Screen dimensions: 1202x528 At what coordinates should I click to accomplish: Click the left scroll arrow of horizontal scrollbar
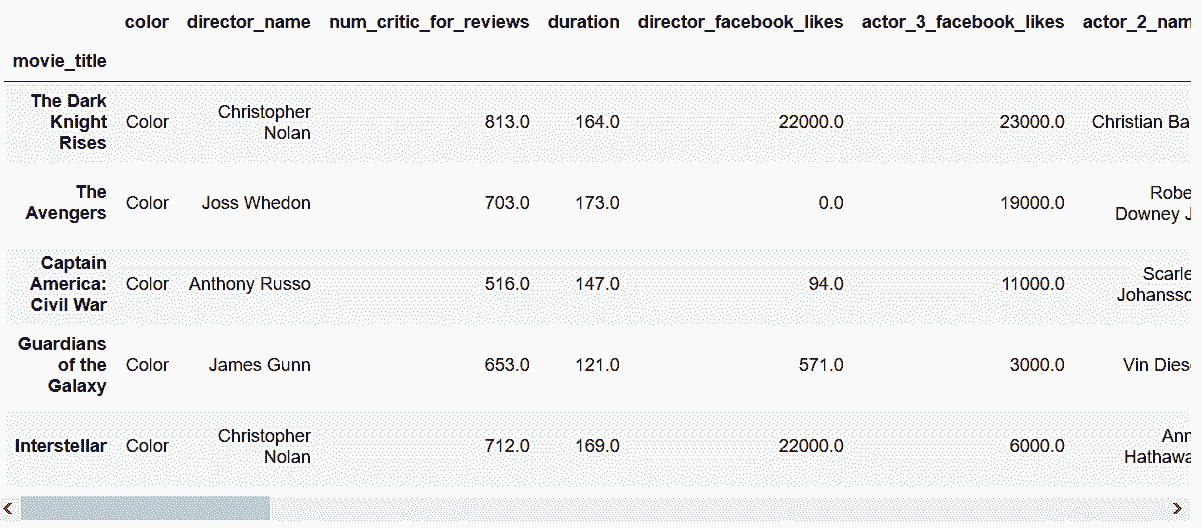9,509
